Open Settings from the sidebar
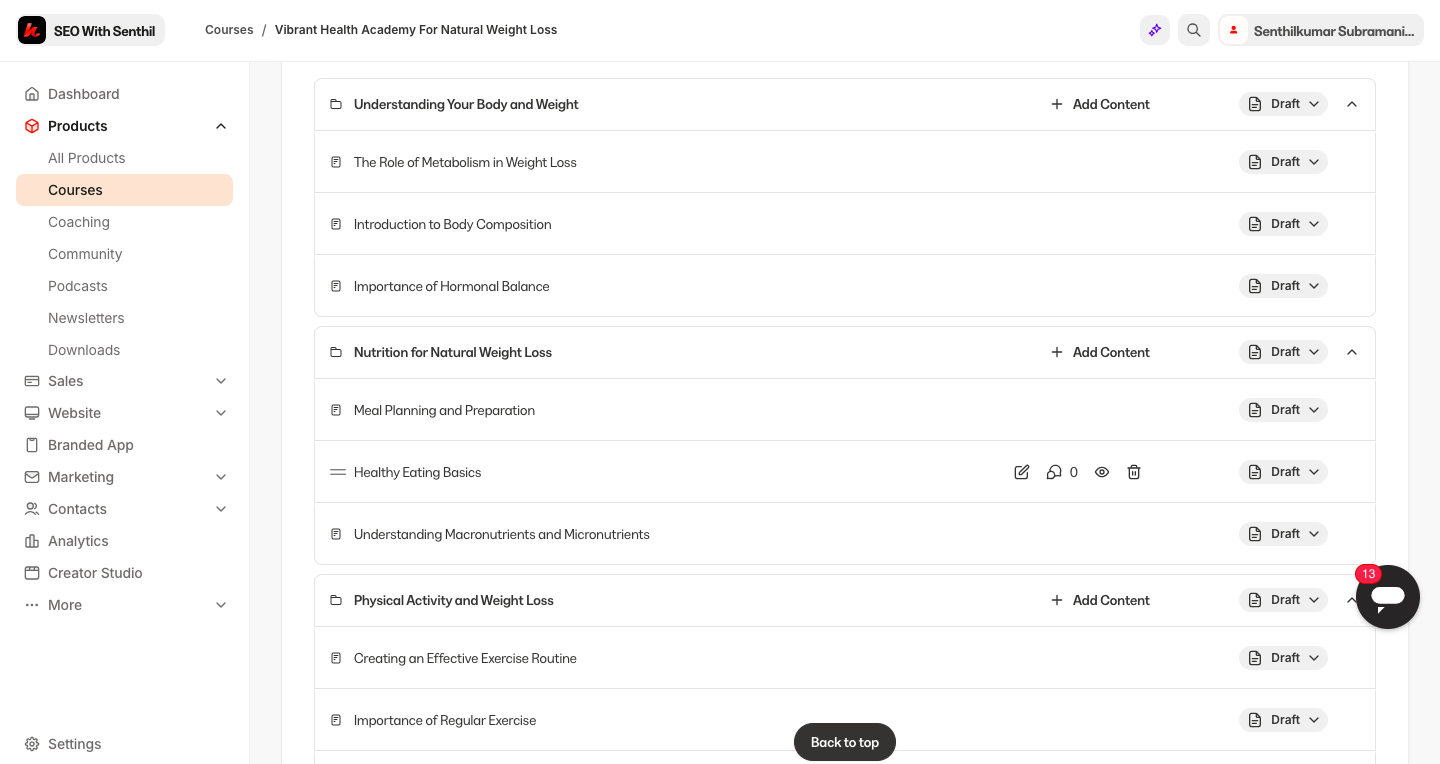This screenshot has width=1440, height=764. (74, 744)
